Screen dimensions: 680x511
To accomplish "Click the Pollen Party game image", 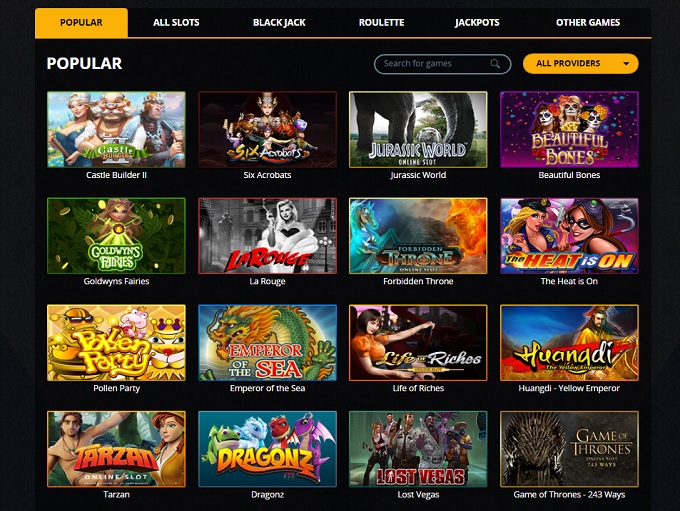I will point(116,343).
